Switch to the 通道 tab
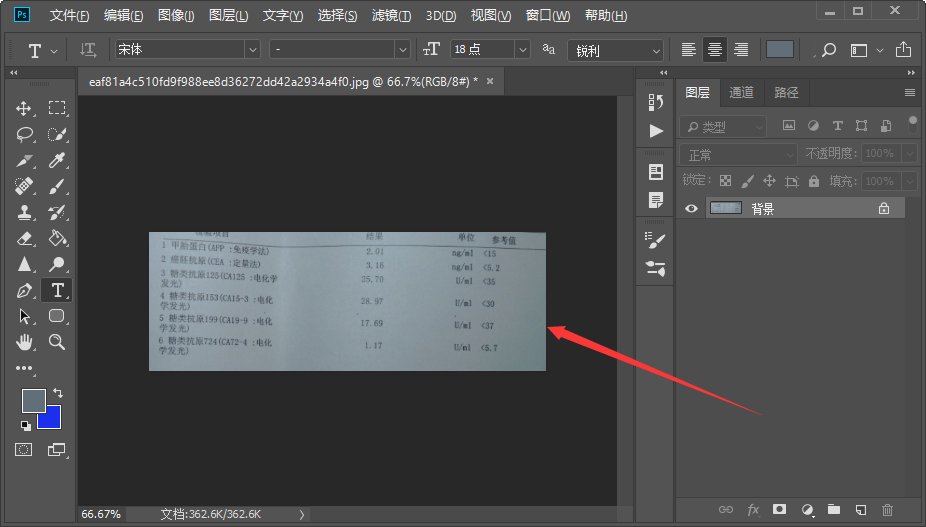This screenshot has width=926, height=527. tap(741, 92)
